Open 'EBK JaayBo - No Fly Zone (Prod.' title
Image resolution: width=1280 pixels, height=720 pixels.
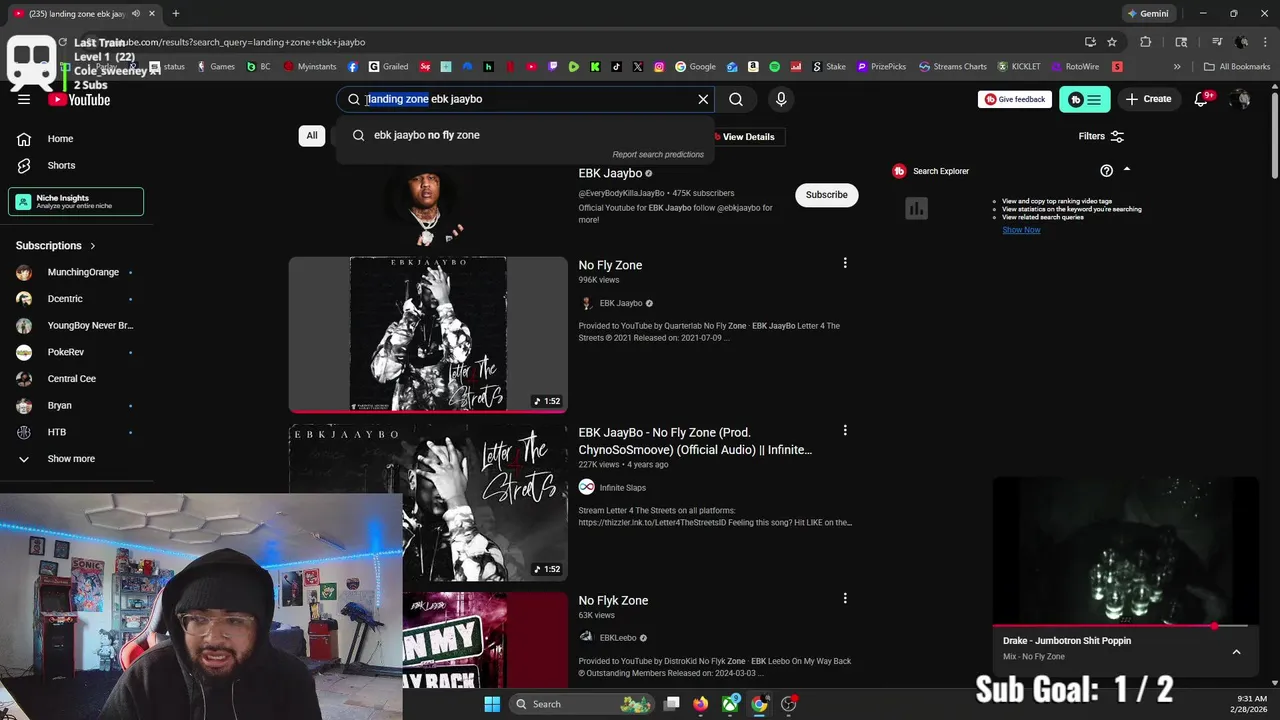(695, 441)
